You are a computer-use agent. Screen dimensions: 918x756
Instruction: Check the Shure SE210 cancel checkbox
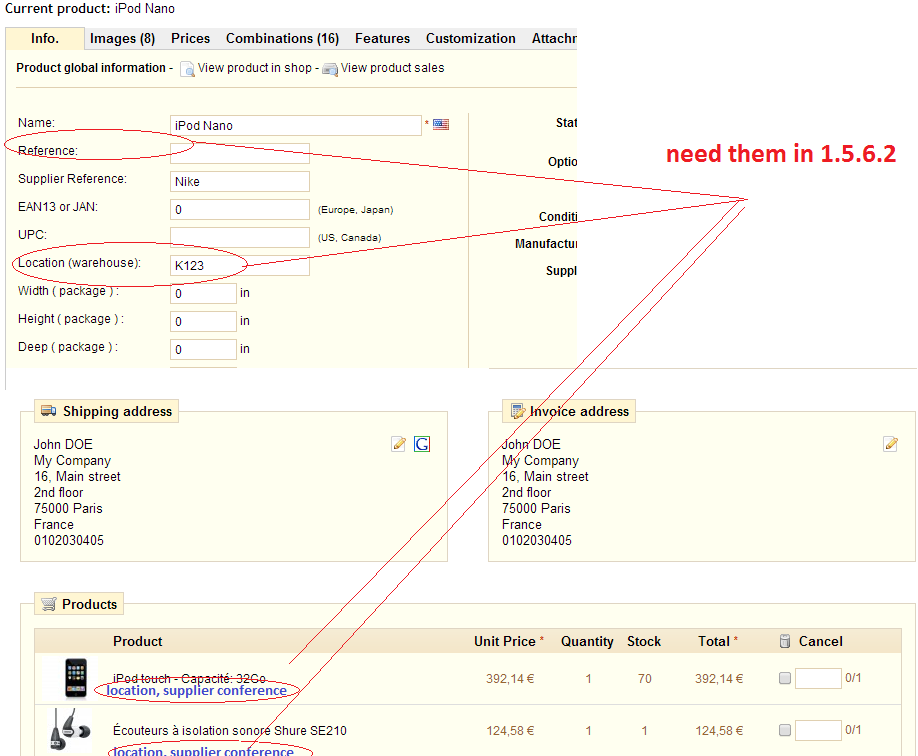tap(785, 730)
